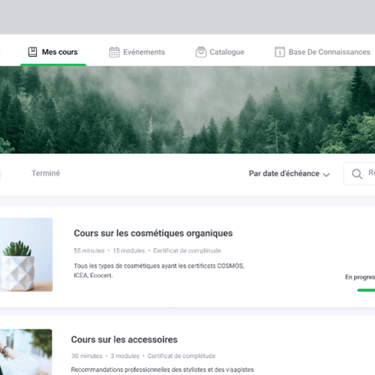
Task: Click 'Certificat de complétude' under accessoires course
Action: coord(181,356)
